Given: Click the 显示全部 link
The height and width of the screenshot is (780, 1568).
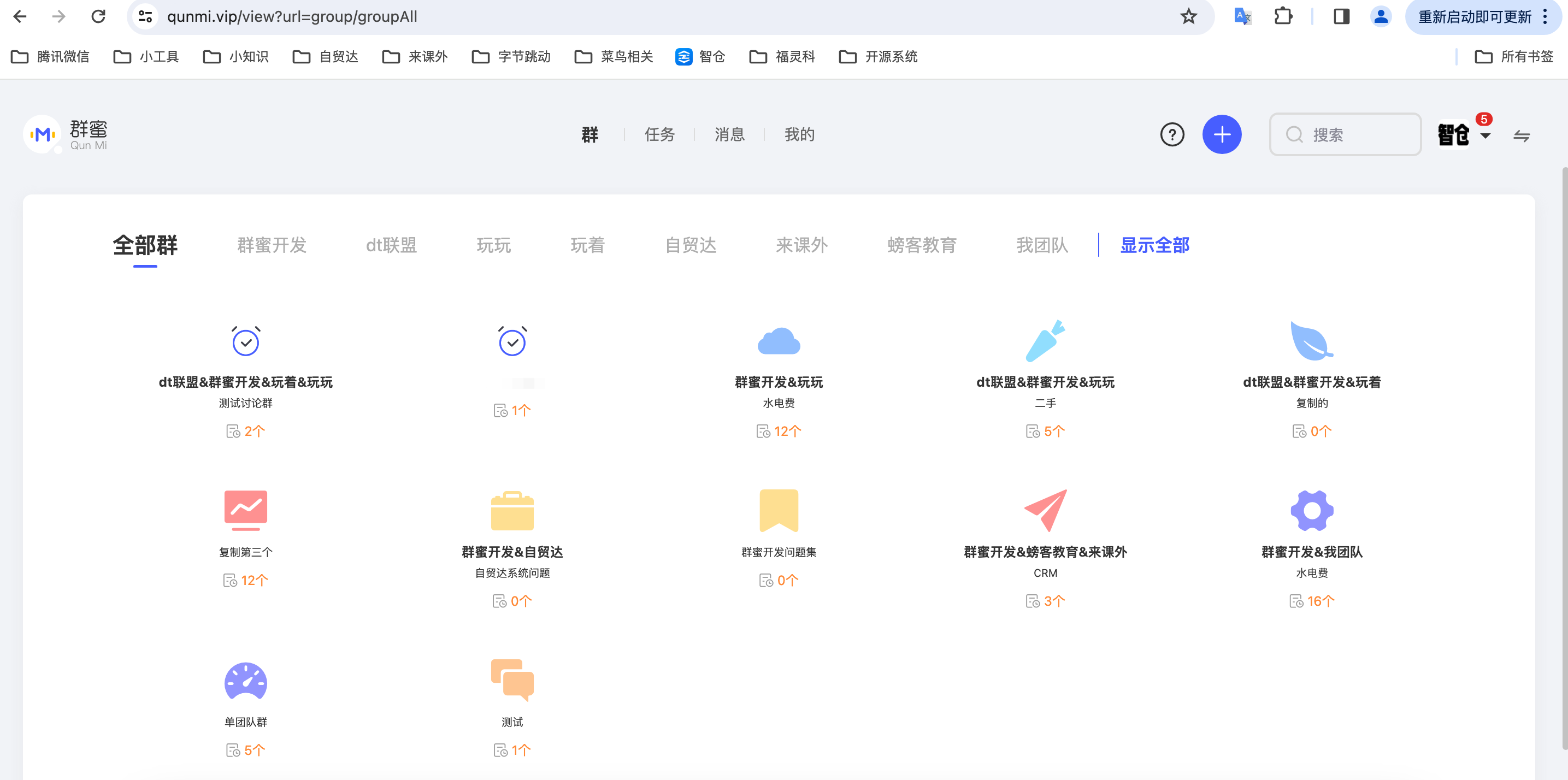Looking at the screenshot, I should coord(1155,245).
